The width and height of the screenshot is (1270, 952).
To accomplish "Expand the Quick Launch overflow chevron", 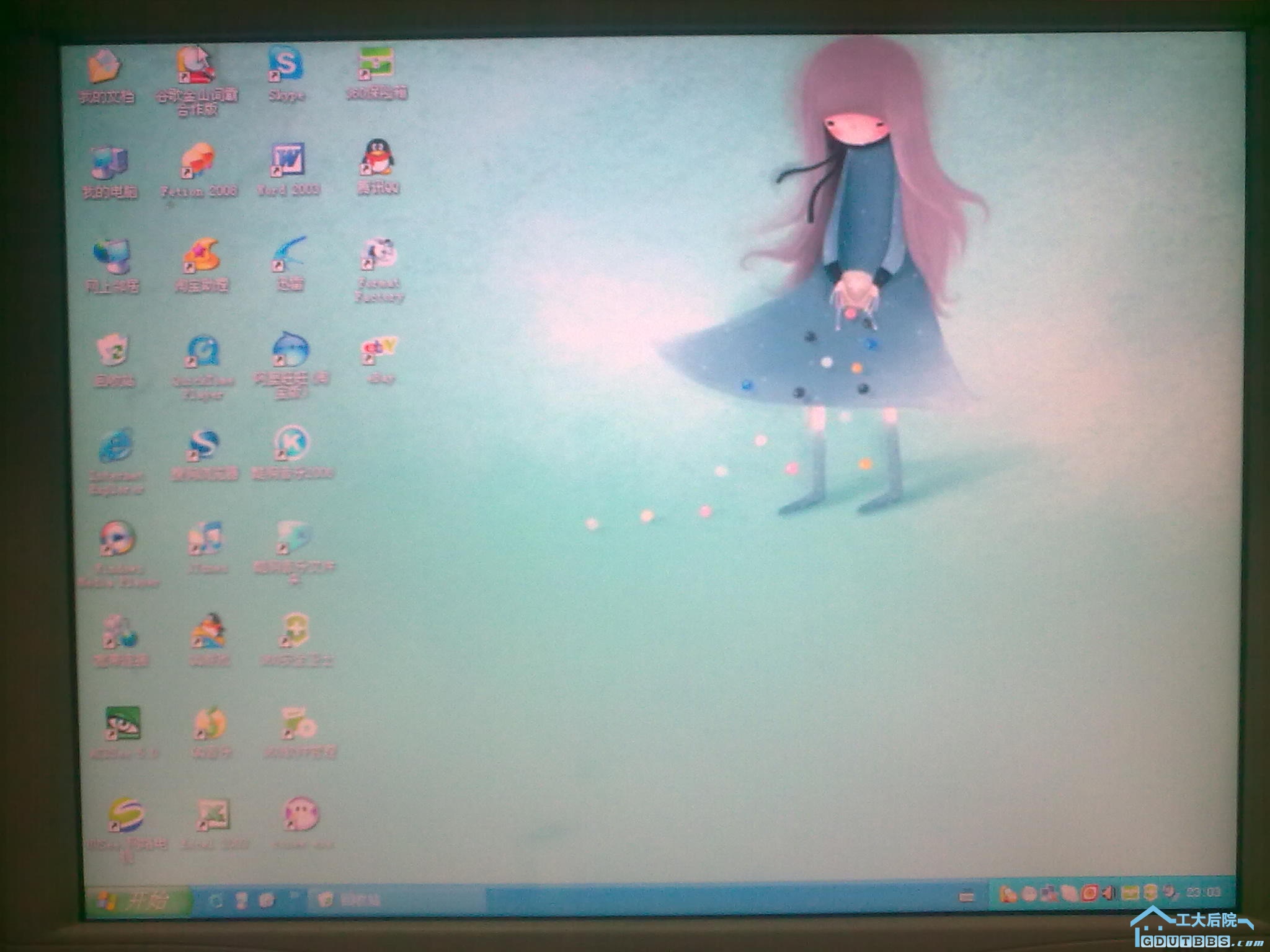I will (295, 895).
